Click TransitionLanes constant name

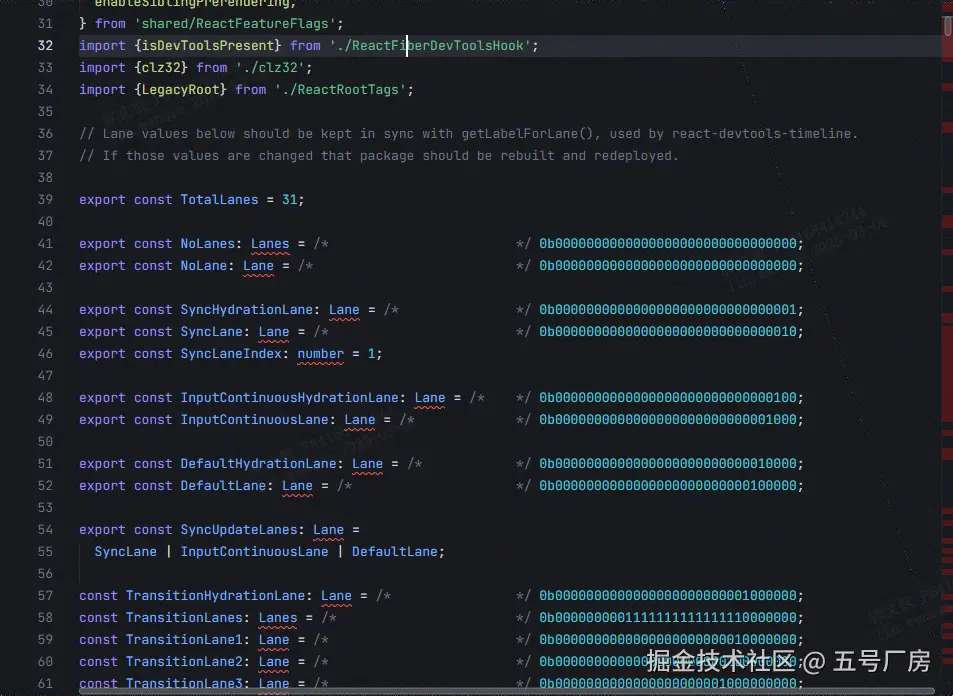184,618
